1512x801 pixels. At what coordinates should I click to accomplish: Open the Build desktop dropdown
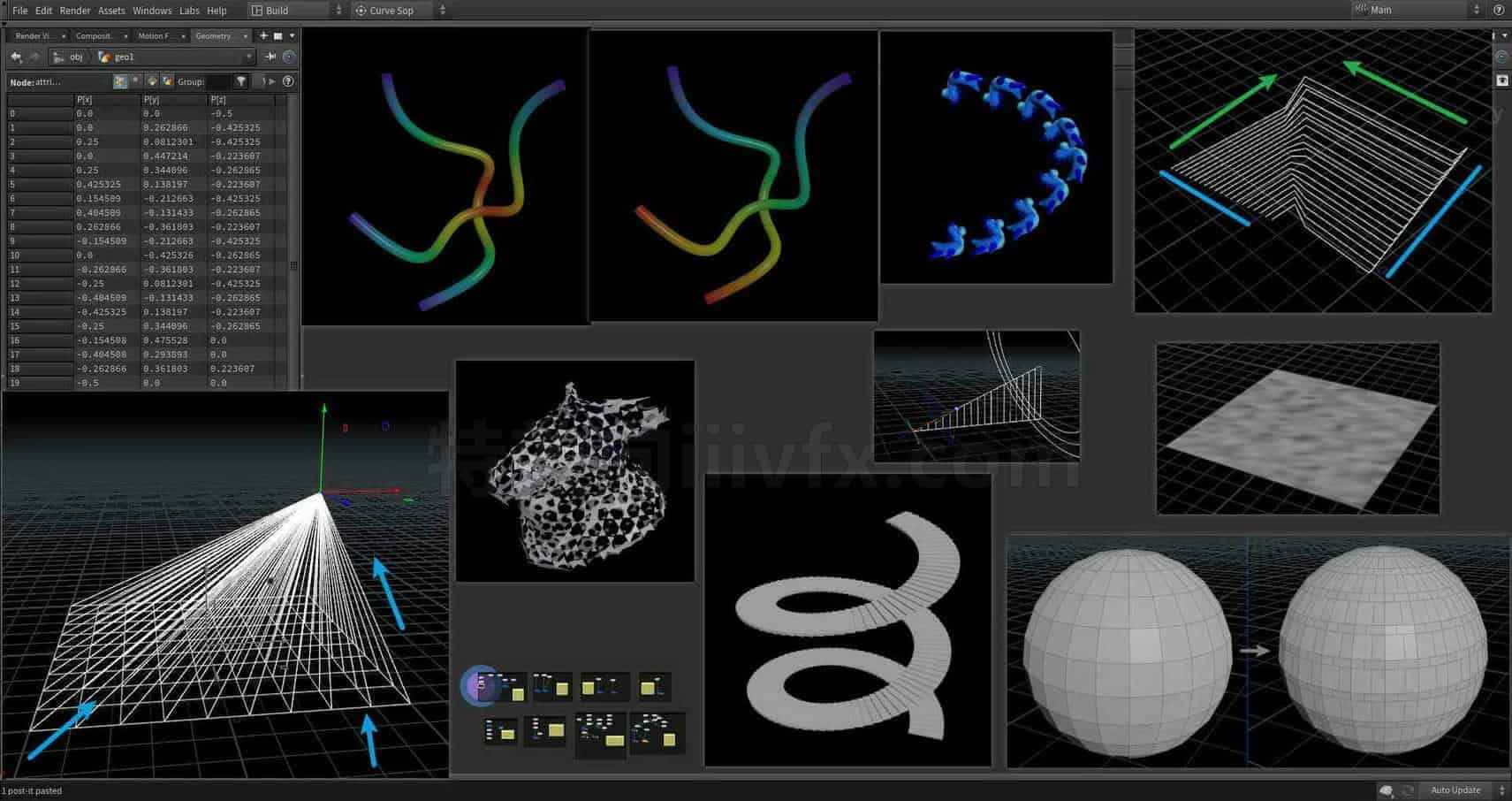(x=296, y=11)
